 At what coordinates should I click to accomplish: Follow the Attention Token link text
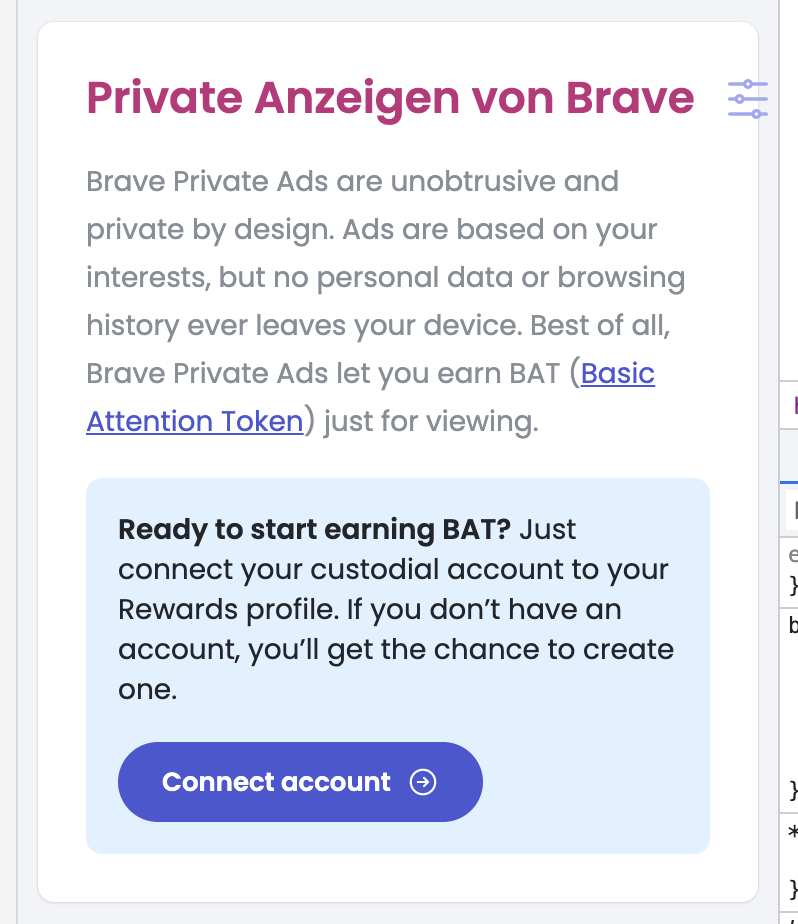click(x=194, y=421)
